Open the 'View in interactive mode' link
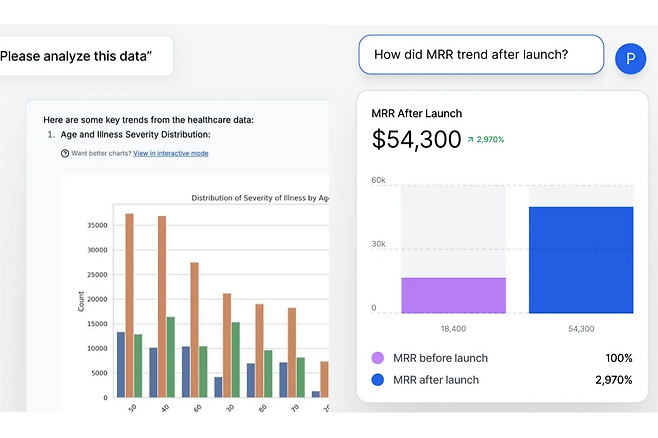The height and width of the screenshot is (438, 658). (171, 153)
